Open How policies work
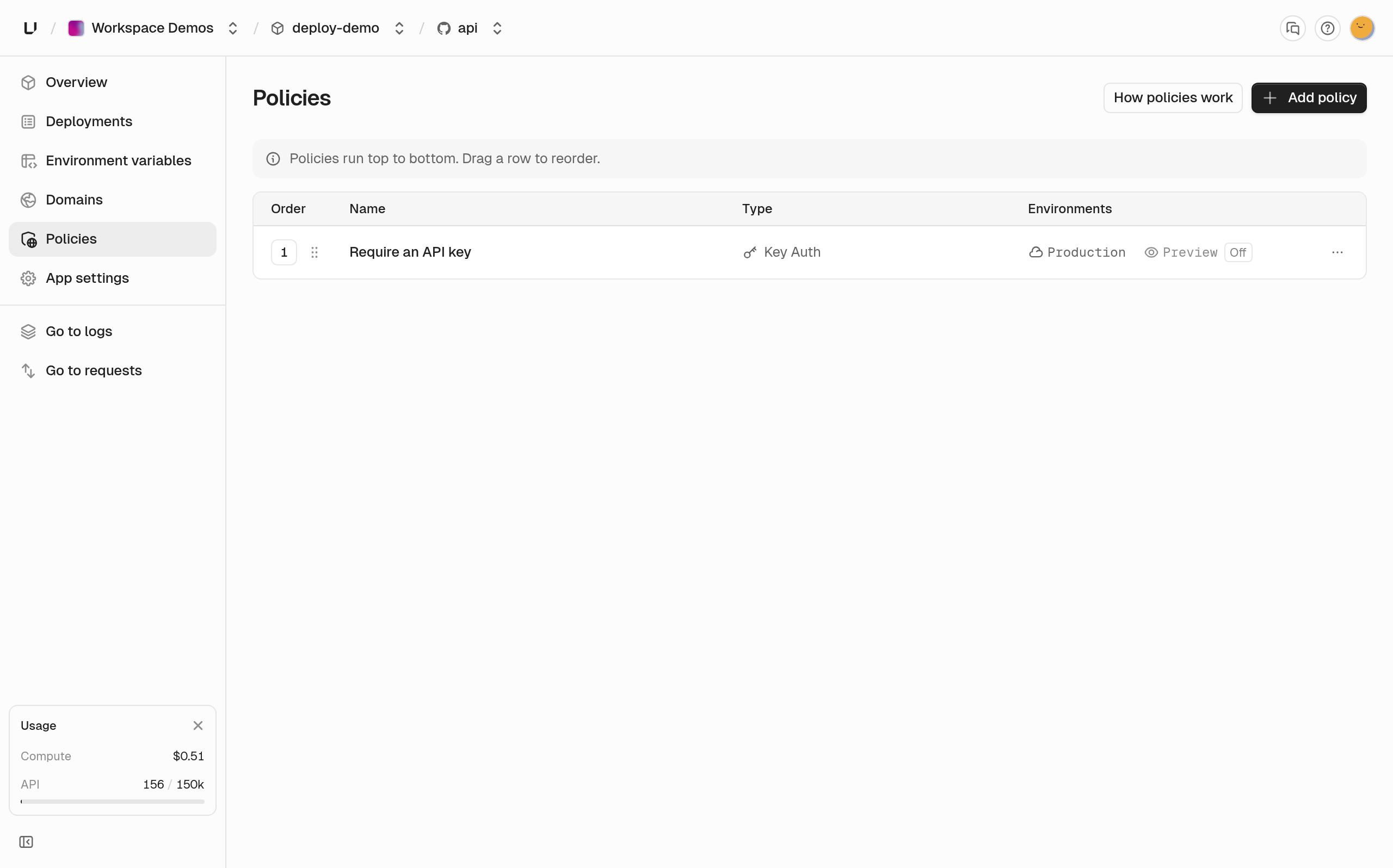This screenshot has height=868, width=1393. [x=1173, y=97]
